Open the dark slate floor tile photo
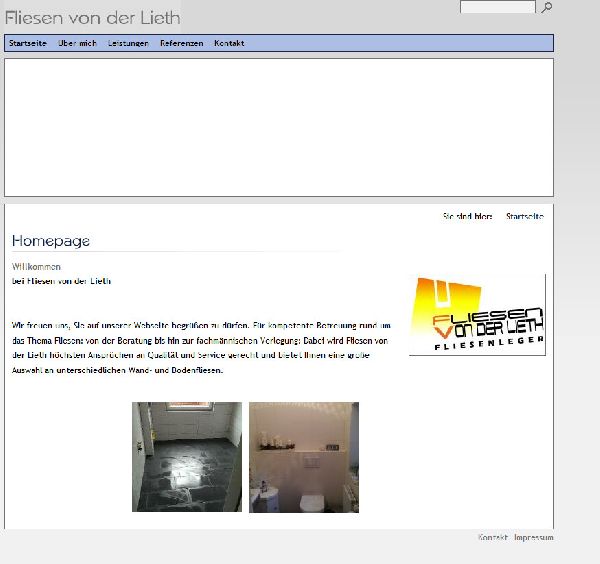 [x=187, y=456]
